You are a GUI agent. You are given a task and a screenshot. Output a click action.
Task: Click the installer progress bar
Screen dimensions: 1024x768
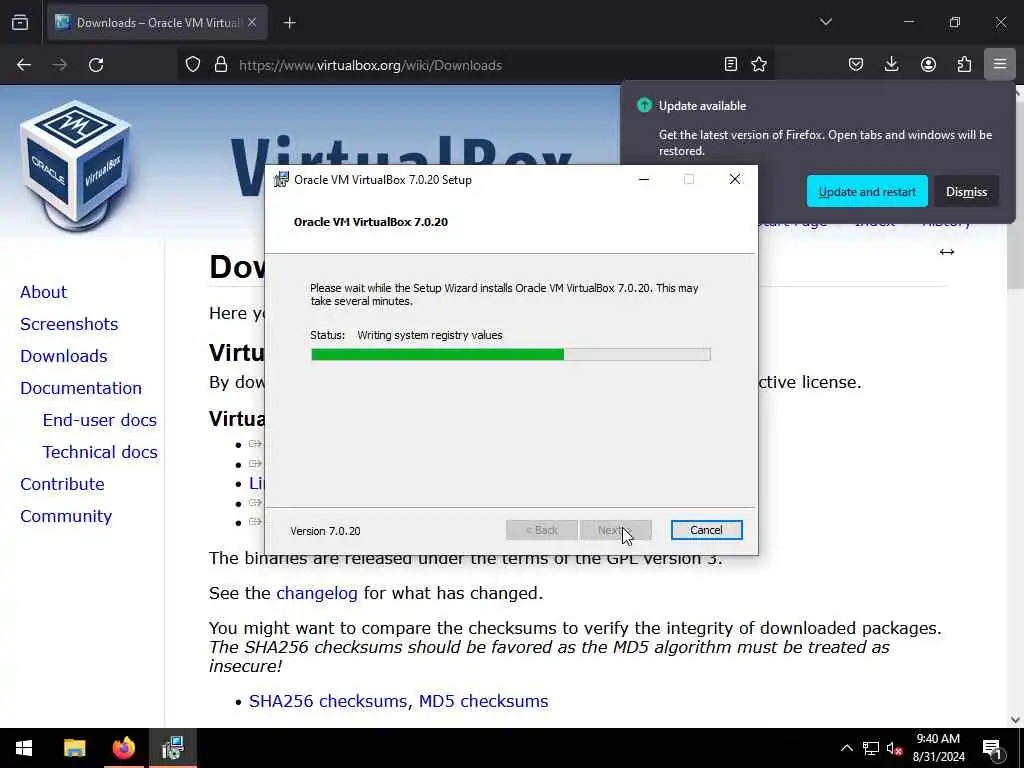tap(511, 354)
